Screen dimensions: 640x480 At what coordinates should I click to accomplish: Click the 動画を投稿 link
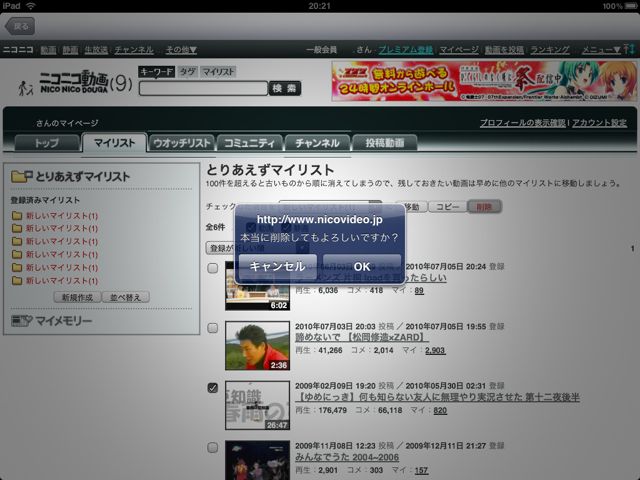(504, 50)
